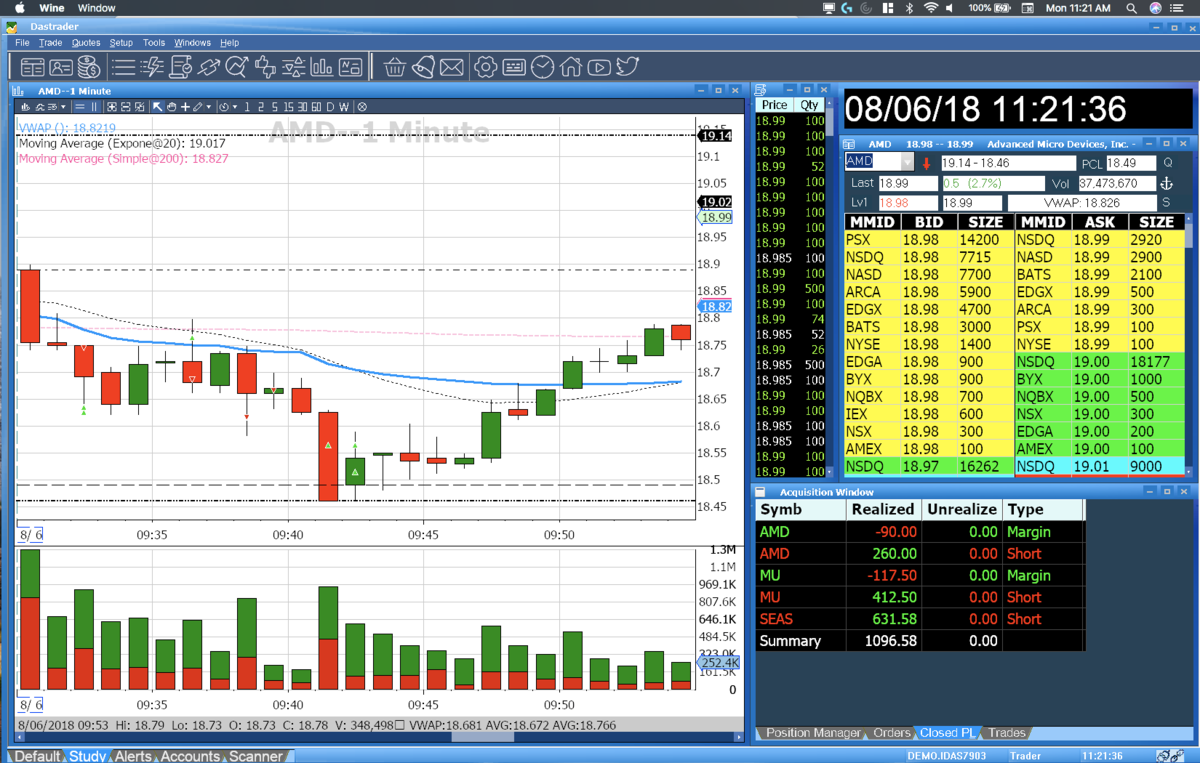
Task: Click the home icon in toolbar
Action: [x=571, y=67]
